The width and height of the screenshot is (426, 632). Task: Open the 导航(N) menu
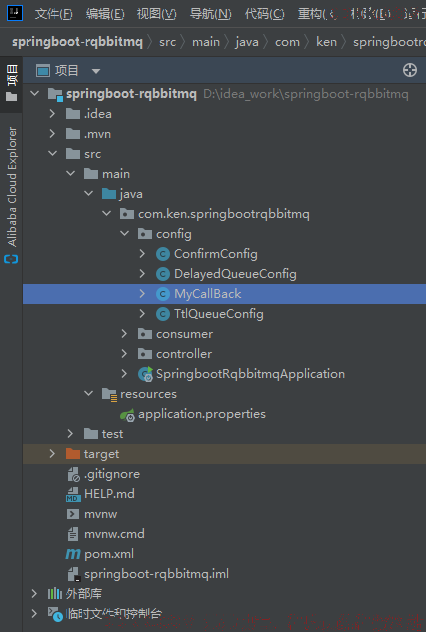[210, 14]
